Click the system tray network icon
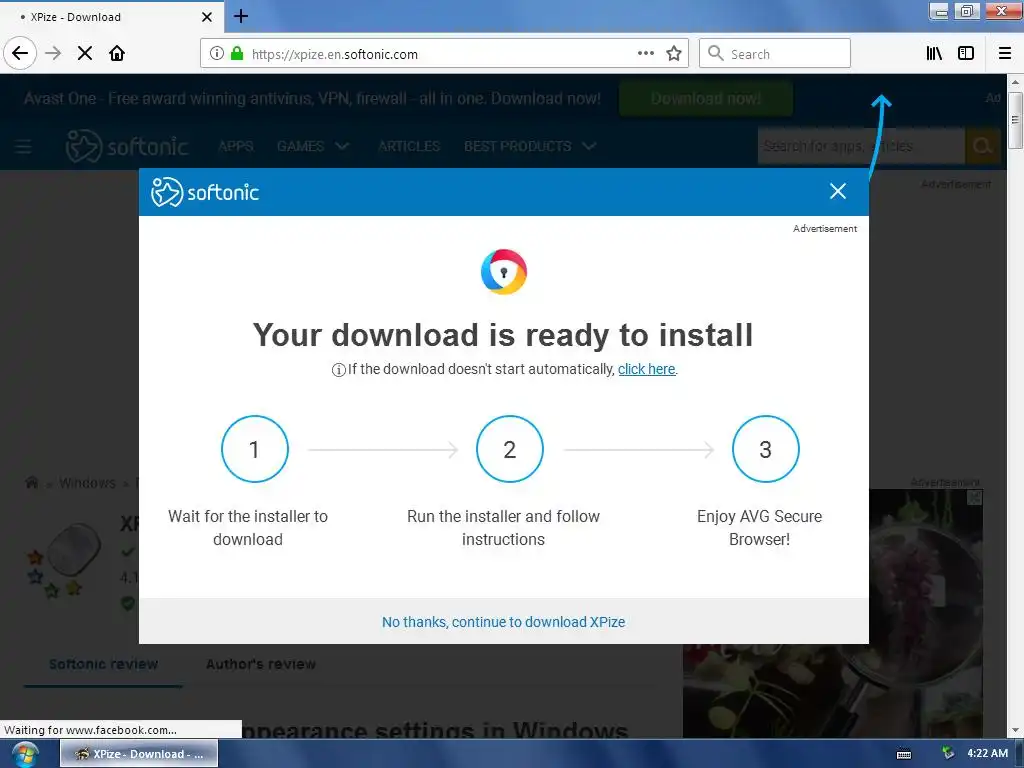 point(948,754)
